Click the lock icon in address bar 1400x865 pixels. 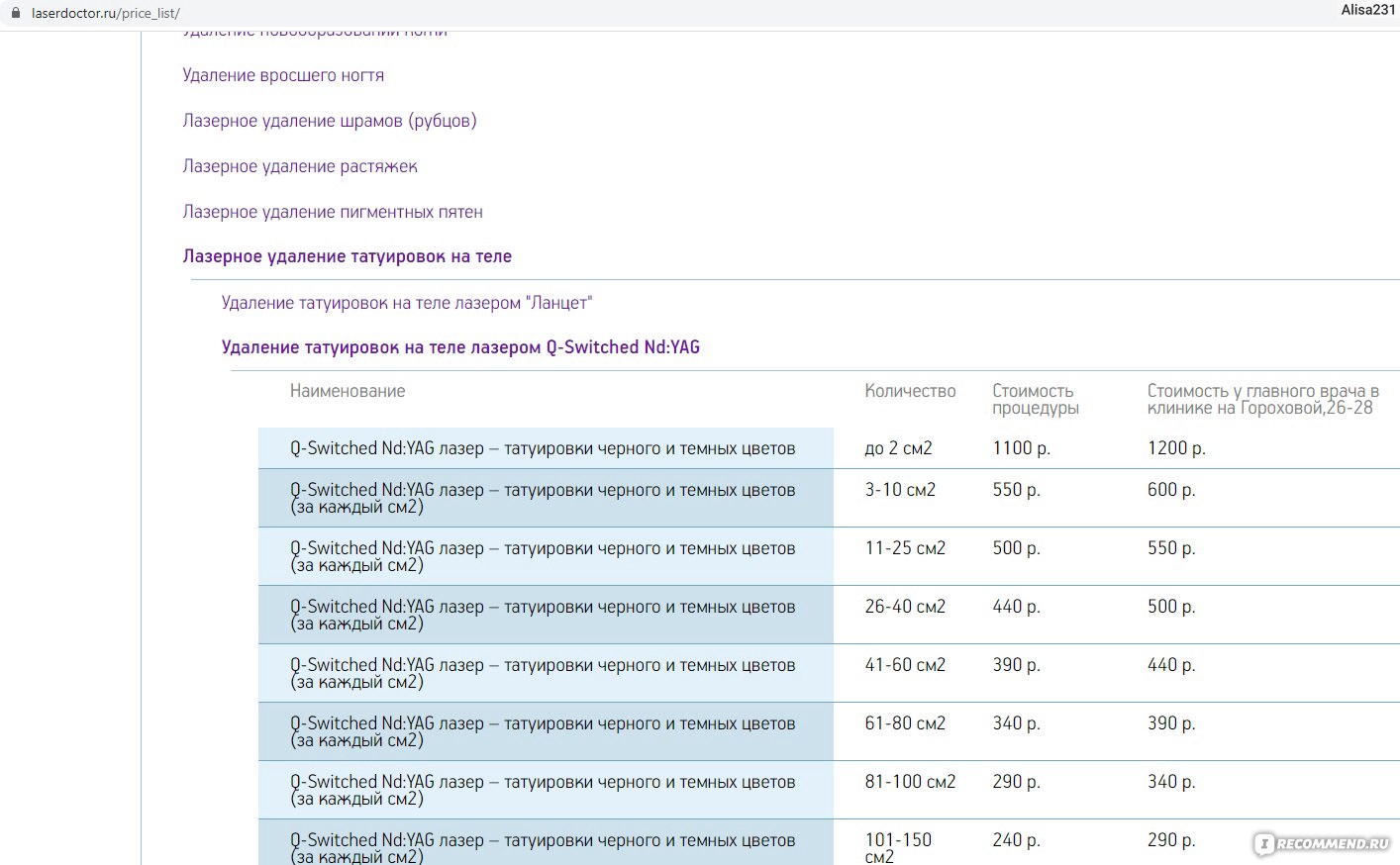pos(15,13)
